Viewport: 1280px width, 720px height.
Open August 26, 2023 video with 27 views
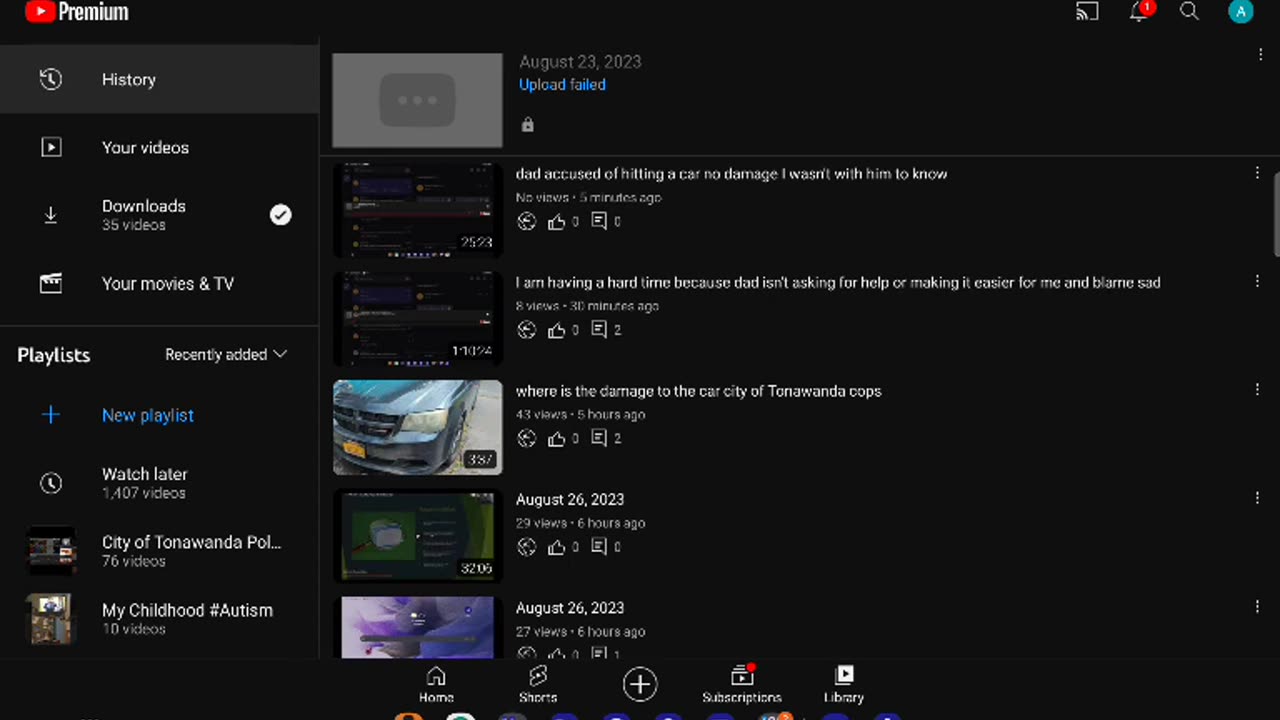(x=570, y=607)
